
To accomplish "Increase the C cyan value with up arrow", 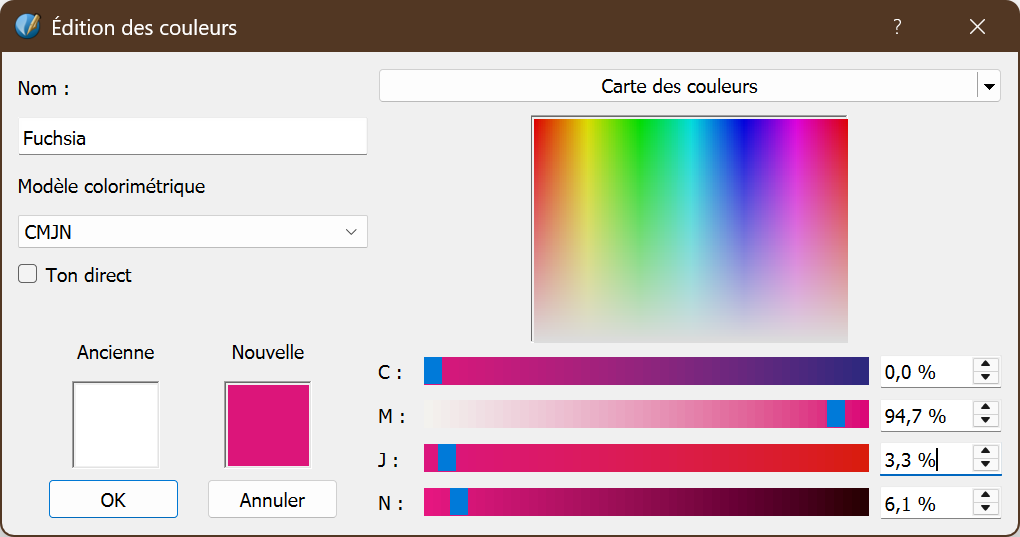I will pos(986,366).
